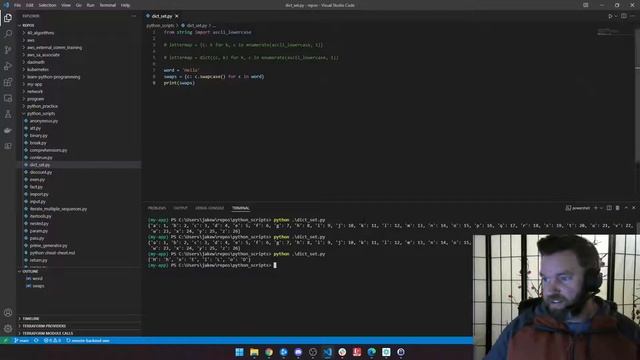This screenshot has width=640, height=360.
Task: Open nested.py in the explorer
Action: [39, 224]
